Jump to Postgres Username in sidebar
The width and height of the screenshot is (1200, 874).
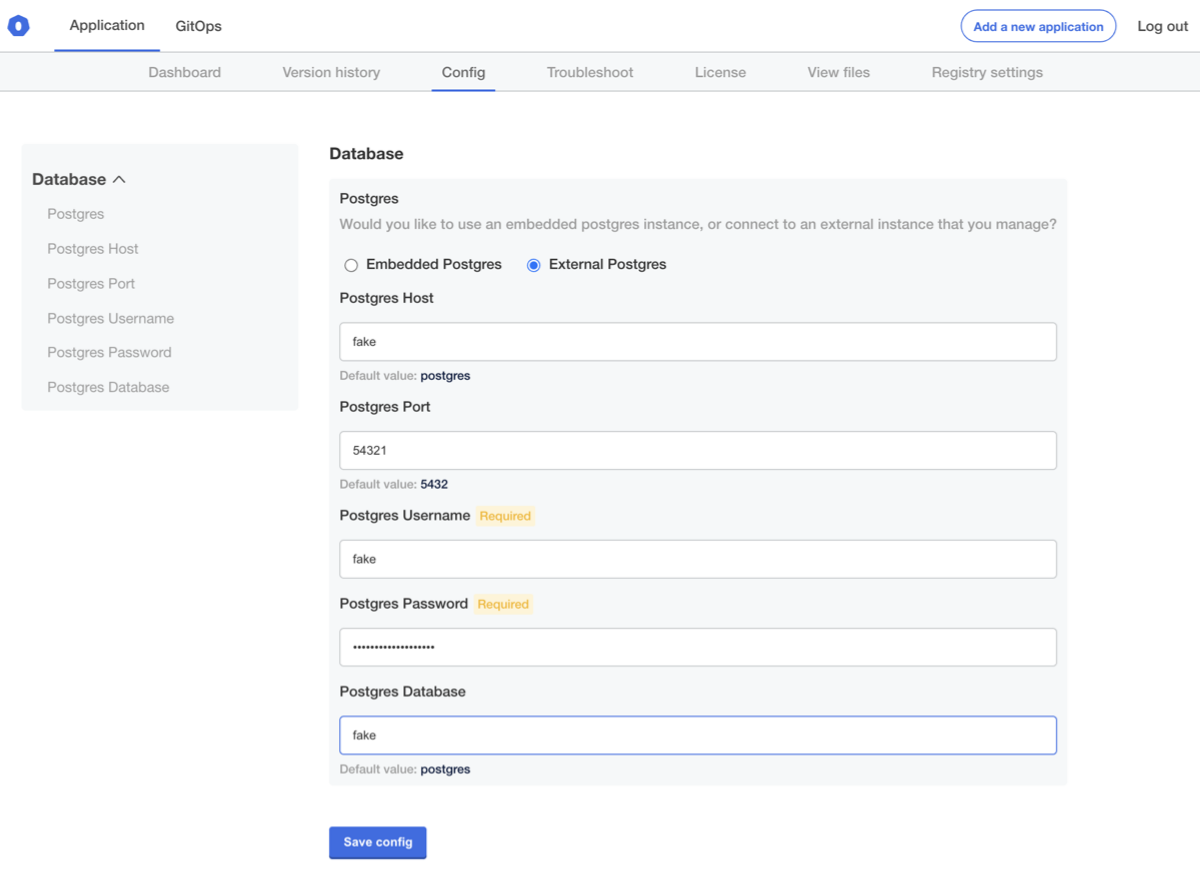tap(111, 318)
